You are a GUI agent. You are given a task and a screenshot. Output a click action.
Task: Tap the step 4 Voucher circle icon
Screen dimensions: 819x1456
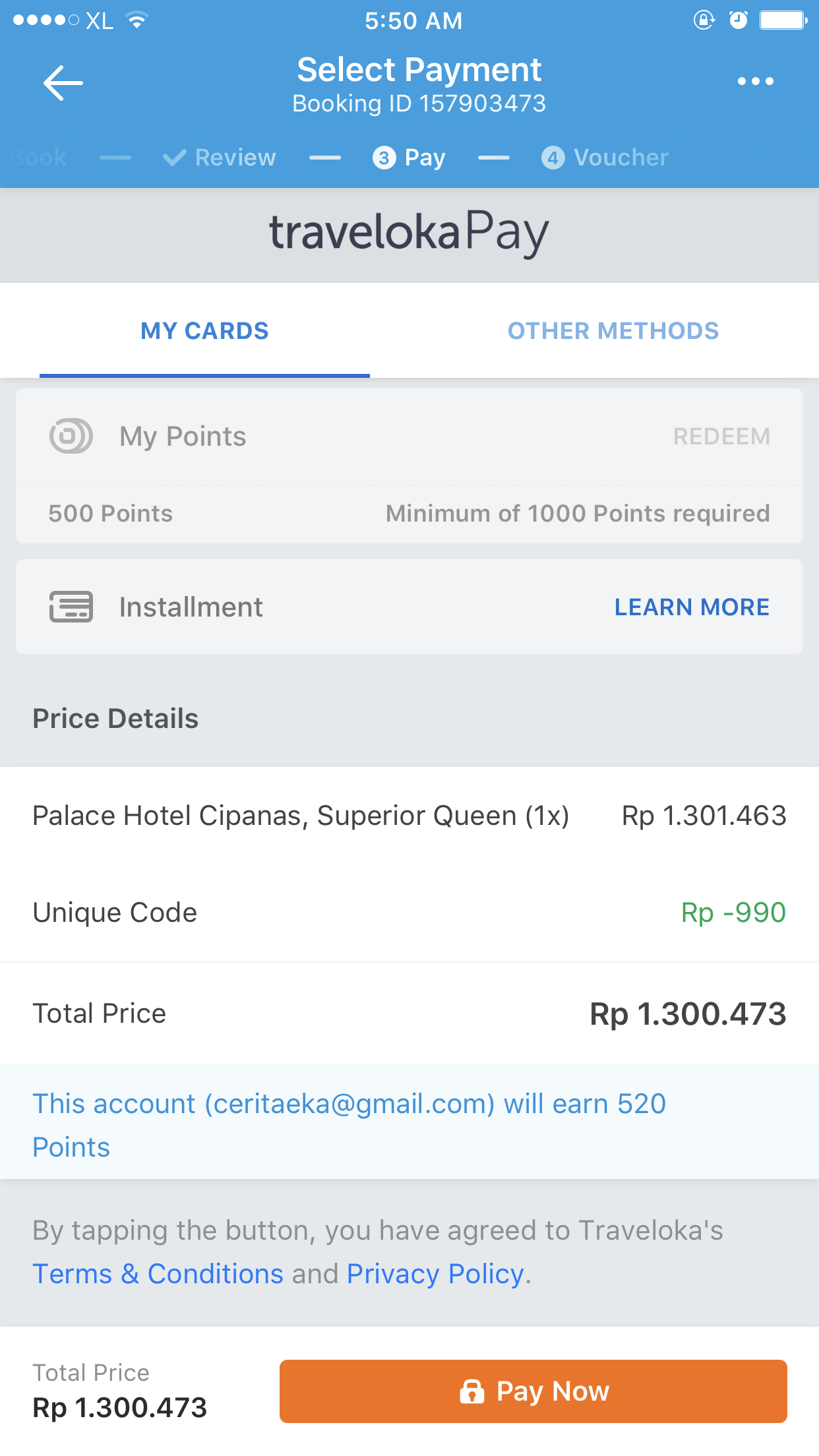(553, 158)
